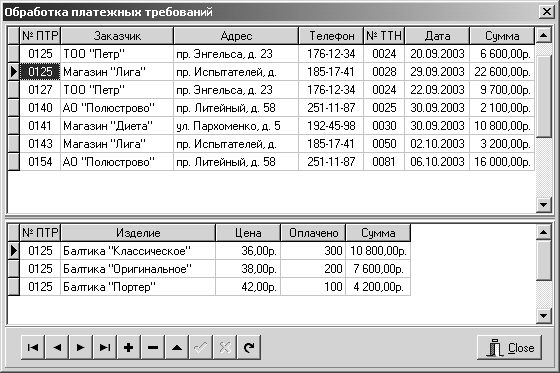Click Балтика "Оригинальное" product cell
Image resolution: width=560 pixels, height=373 pixels.
138,269
